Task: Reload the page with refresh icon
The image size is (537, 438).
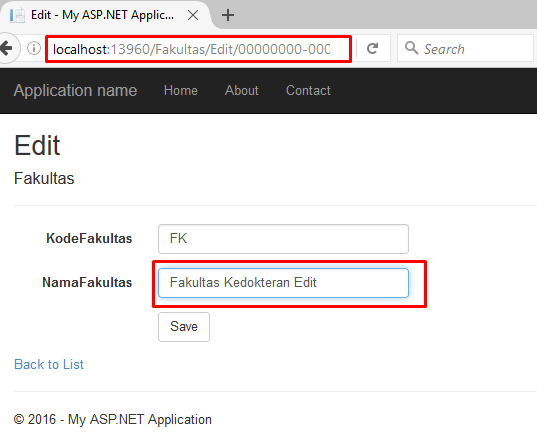Action: (x=373, y=49)
